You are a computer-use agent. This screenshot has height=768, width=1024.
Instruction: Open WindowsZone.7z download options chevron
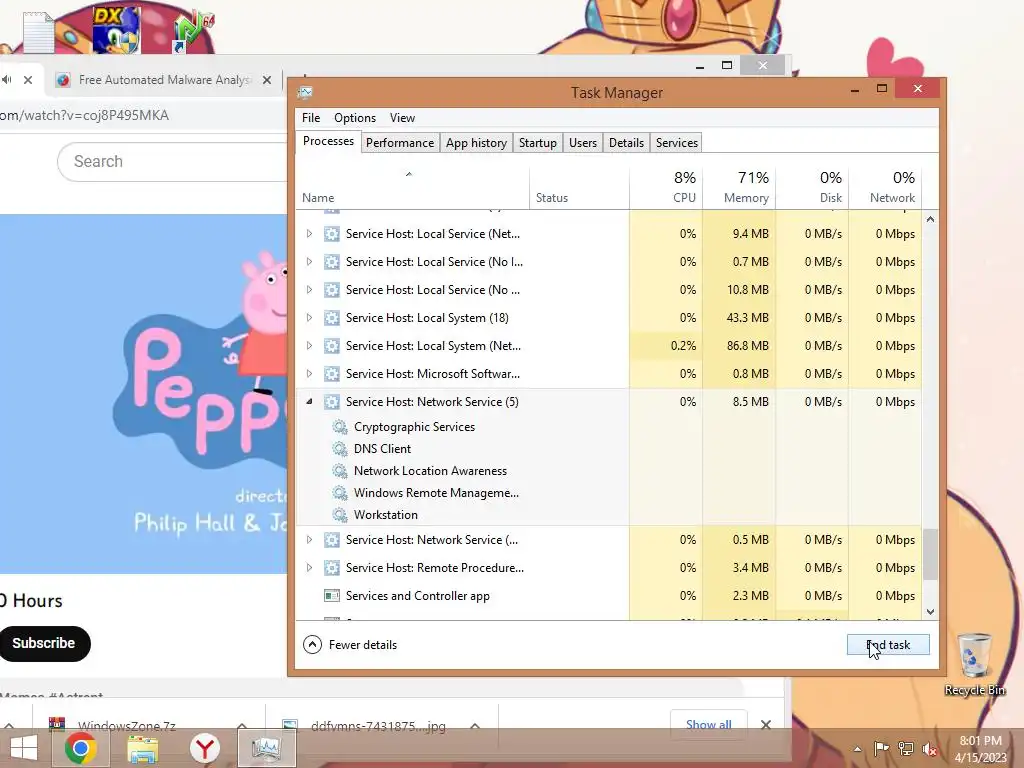[x=242, y=726]
